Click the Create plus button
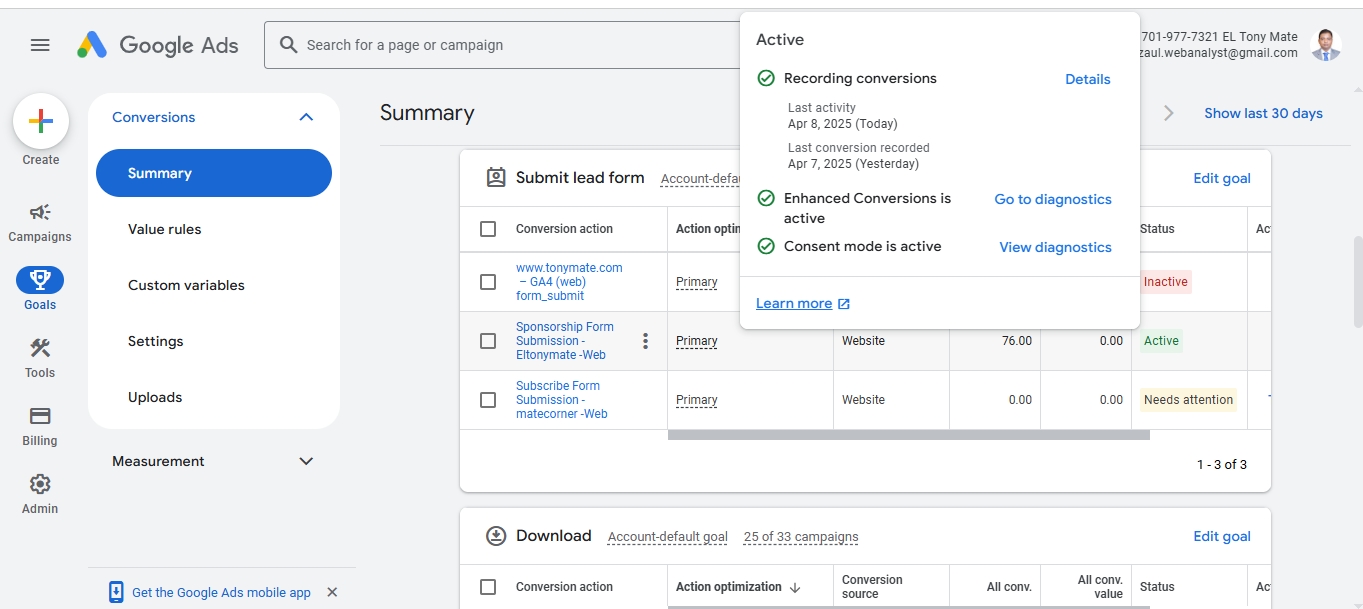The height and width of the screenshot is (609, 1363). (40, 122)
